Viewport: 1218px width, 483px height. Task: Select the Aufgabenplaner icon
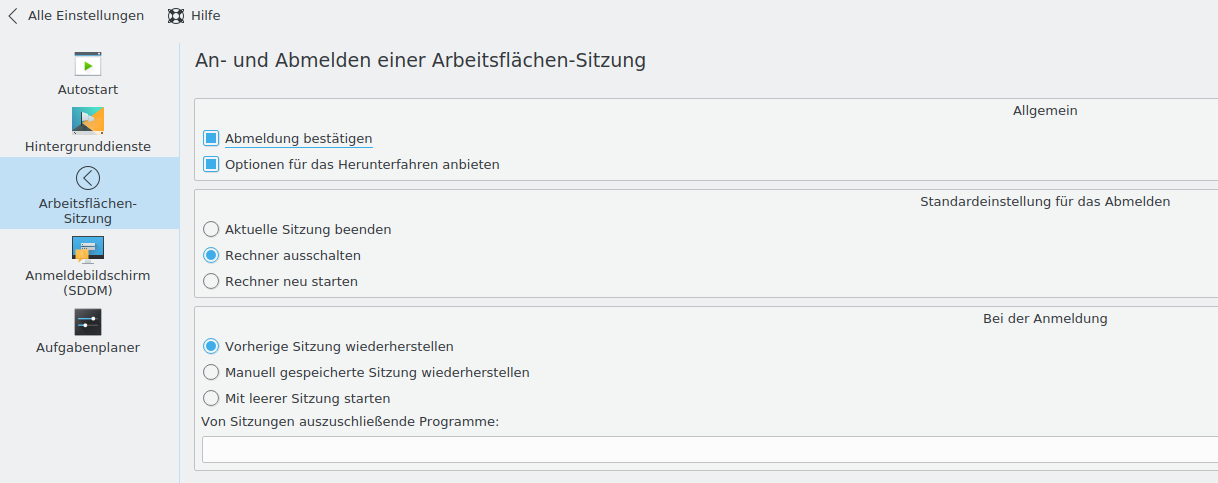[88, 322]
